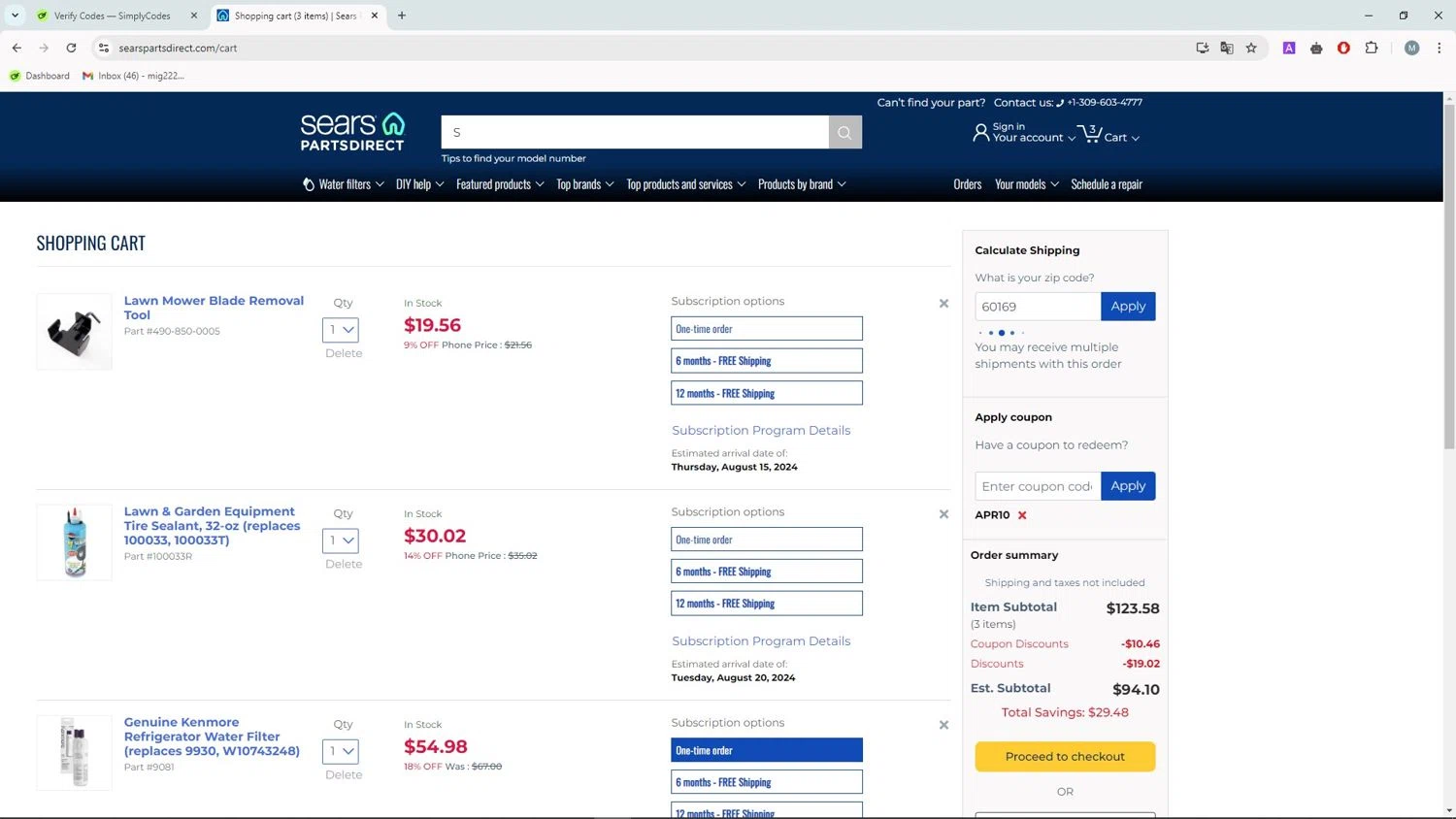
Task: Choose 12 months FREE Shipping for Blade Removal Tool
Action: click(766, 393)
